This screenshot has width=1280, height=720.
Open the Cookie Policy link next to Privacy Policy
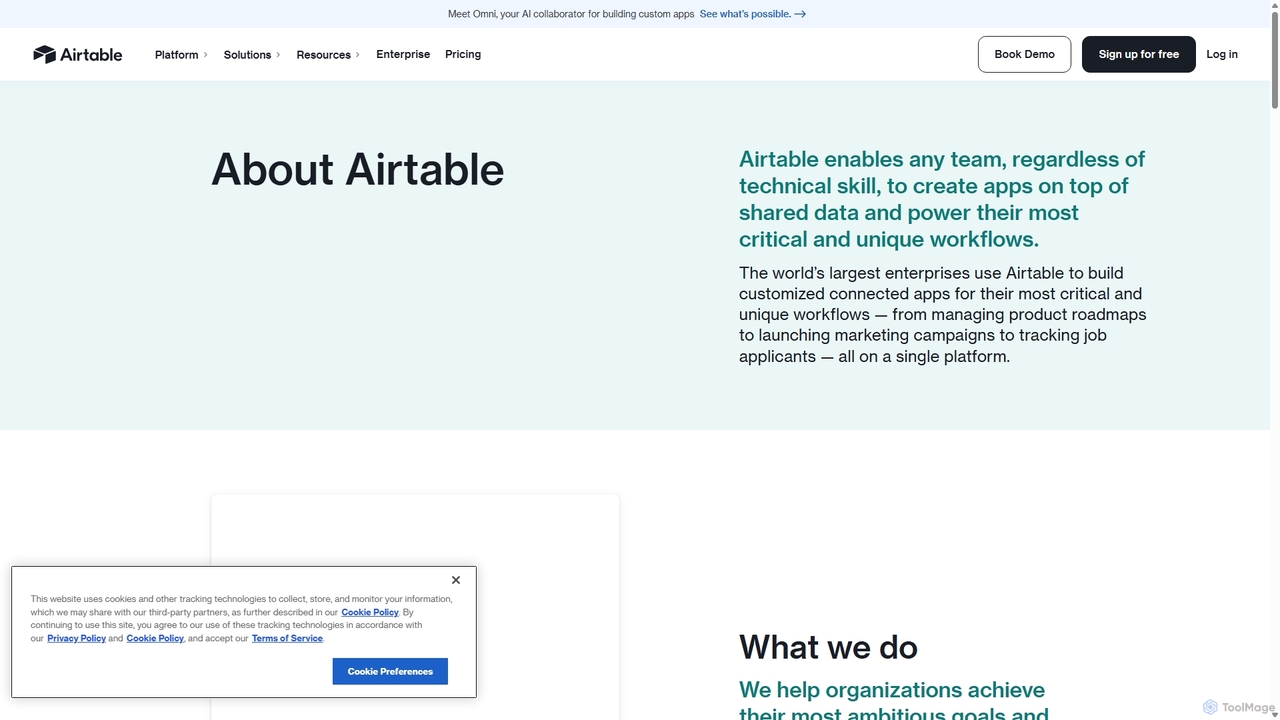pyautogui.click(x=155, y=638)
